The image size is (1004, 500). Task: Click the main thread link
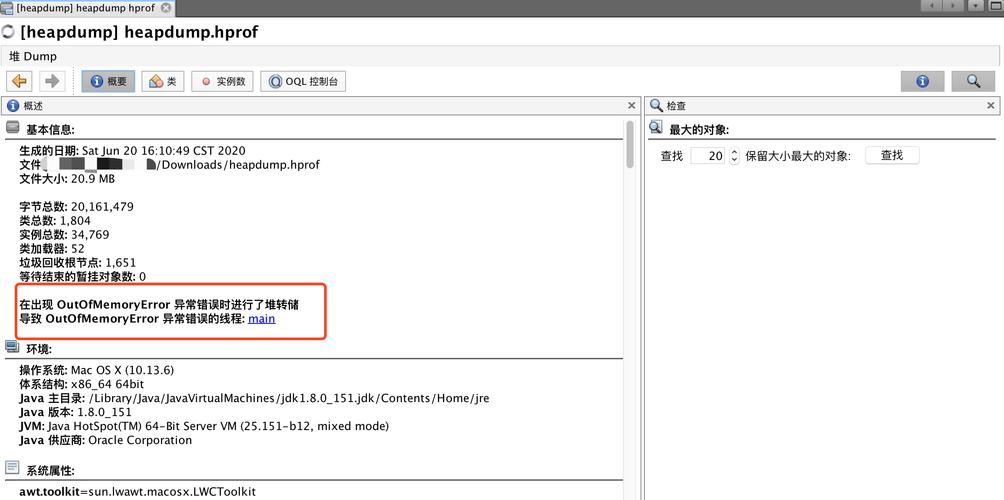[262, 318]
